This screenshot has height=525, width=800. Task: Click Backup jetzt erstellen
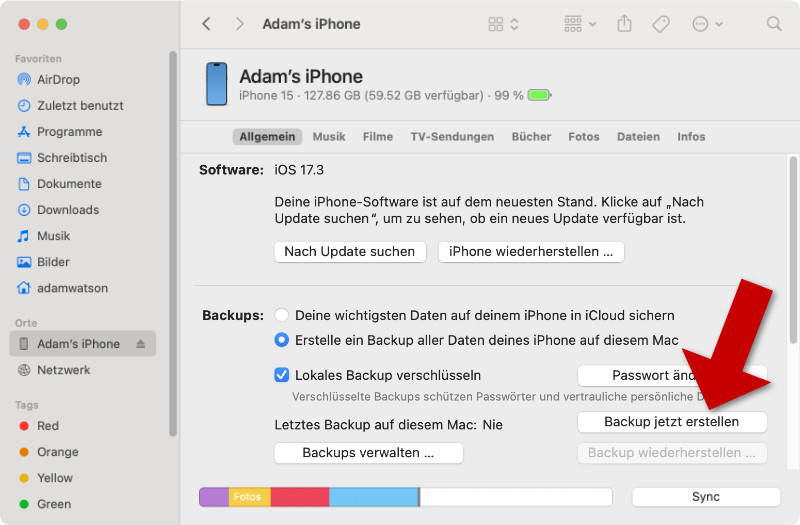672,422
